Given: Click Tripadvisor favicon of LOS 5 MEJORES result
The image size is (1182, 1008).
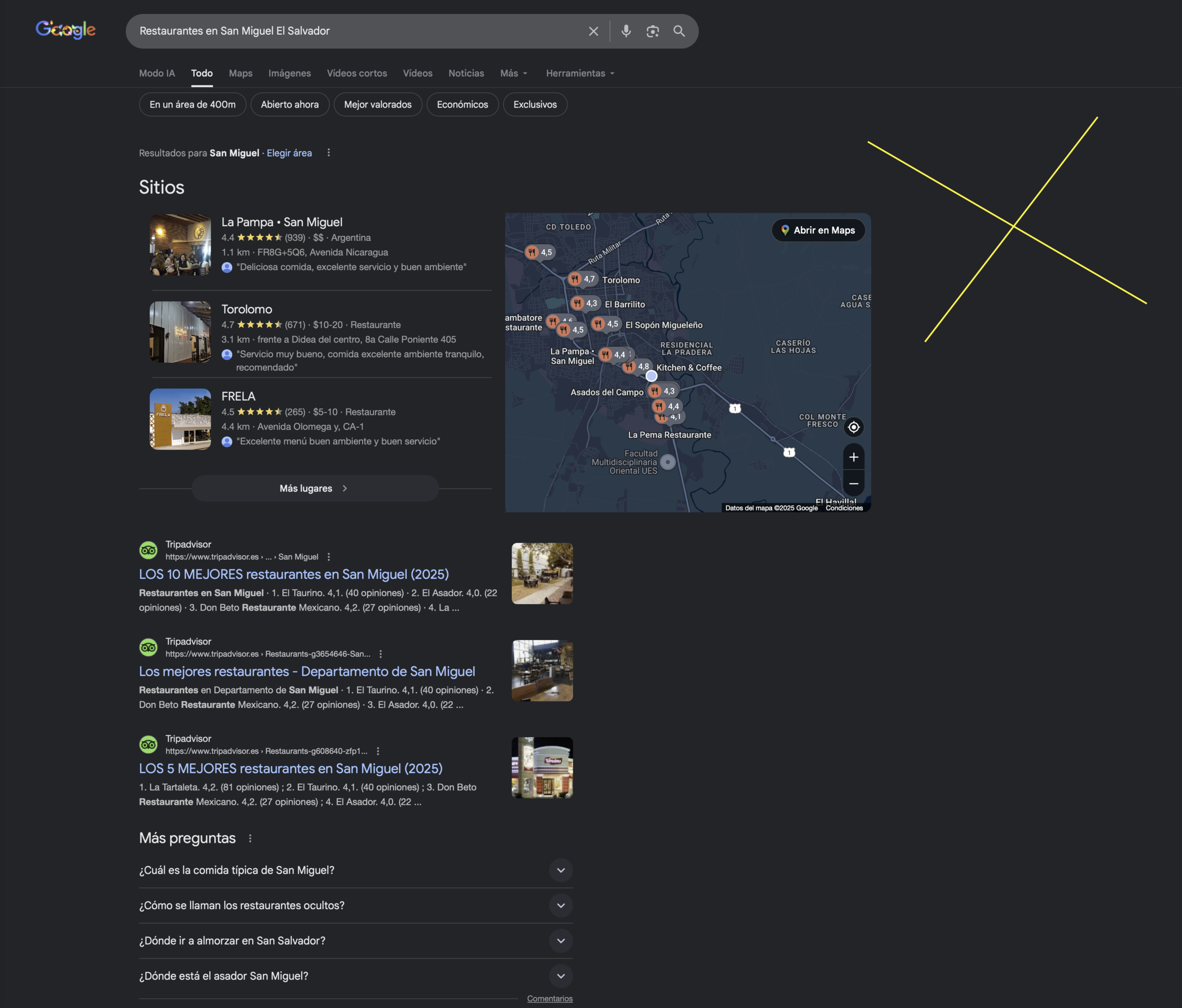Looking at the screenshot, I should pyautogui.click(x=148, y=744).
